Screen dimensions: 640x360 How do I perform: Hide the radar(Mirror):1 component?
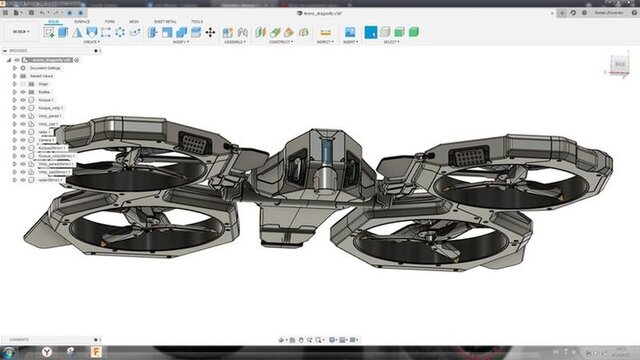pyautogui.click(x=23, y=180)
